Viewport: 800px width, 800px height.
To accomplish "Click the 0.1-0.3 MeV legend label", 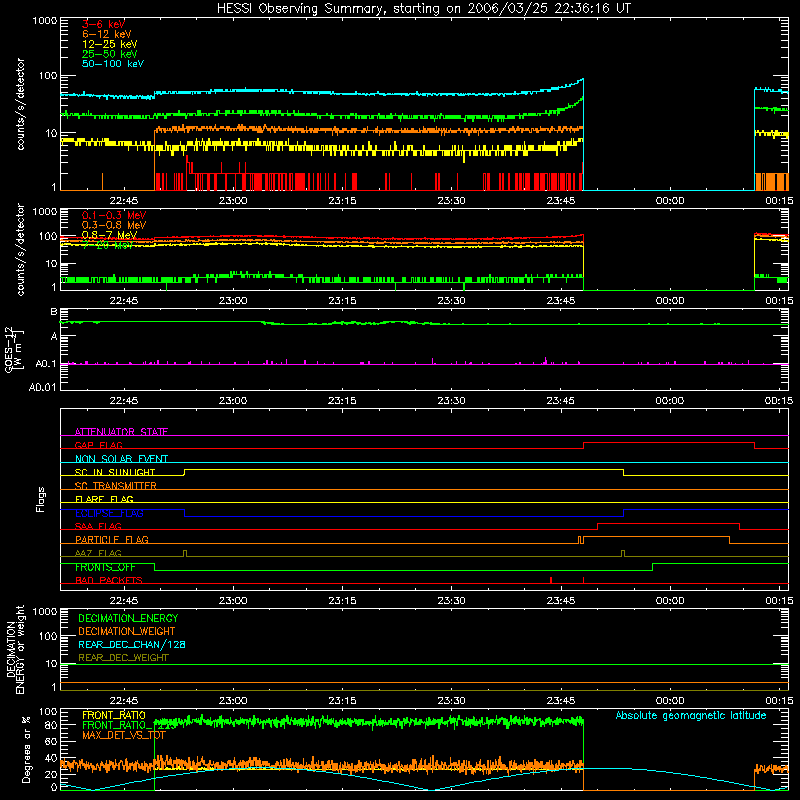I will tap(114, 215).
